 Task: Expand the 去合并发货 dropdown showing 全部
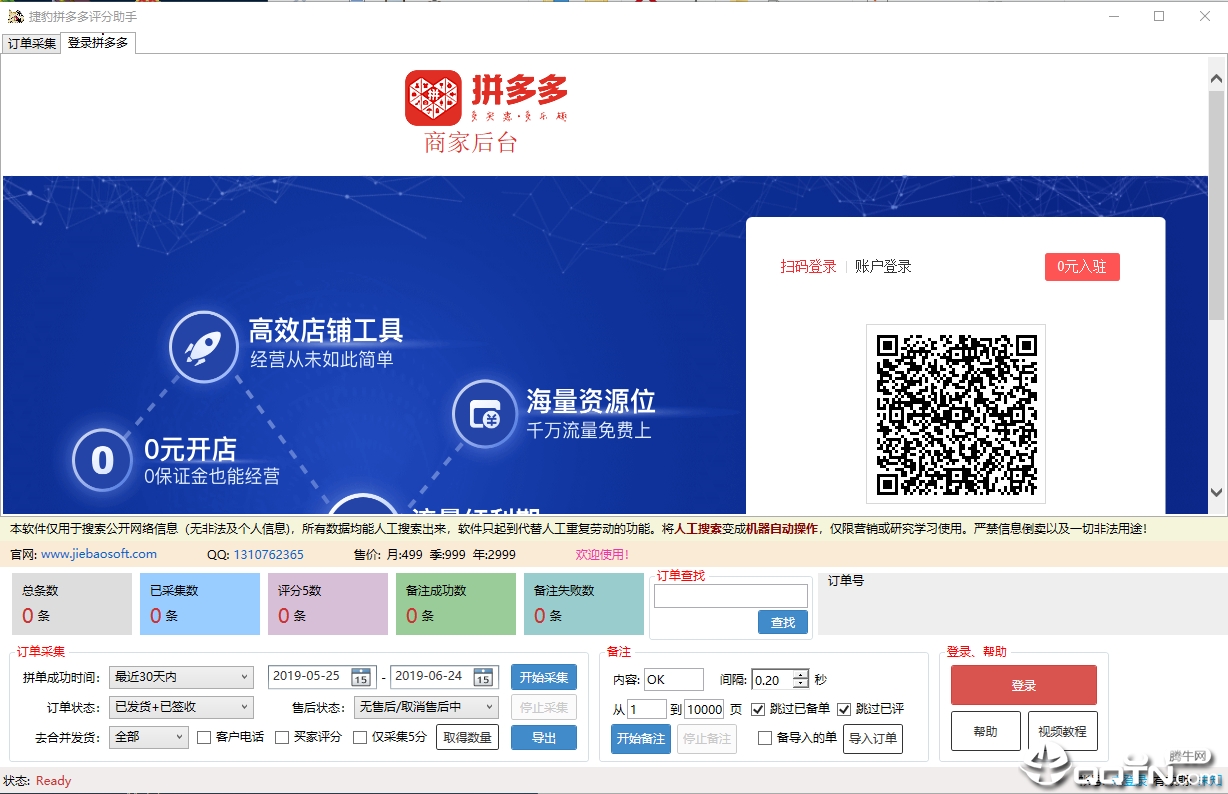point(148,737)
